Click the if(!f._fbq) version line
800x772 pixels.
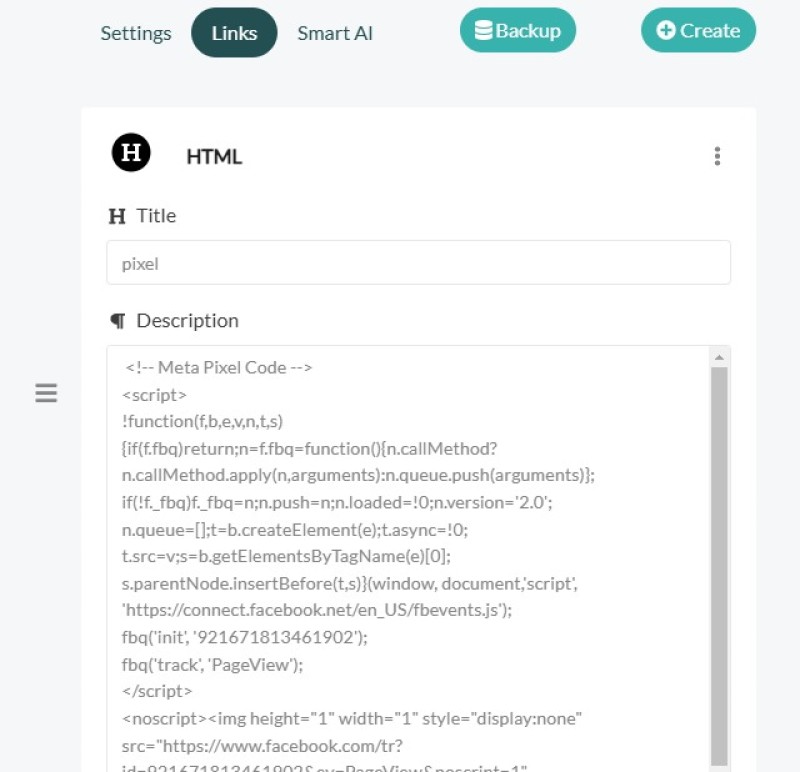[337, 503]
